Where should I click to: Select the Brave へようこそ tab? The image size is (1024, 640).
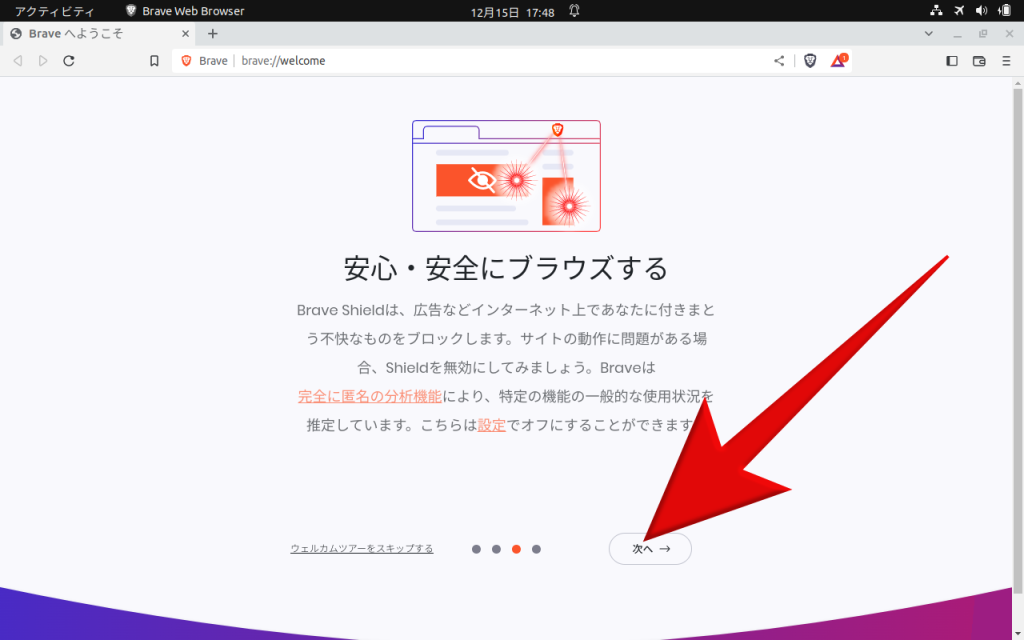[x=100, y=34]
